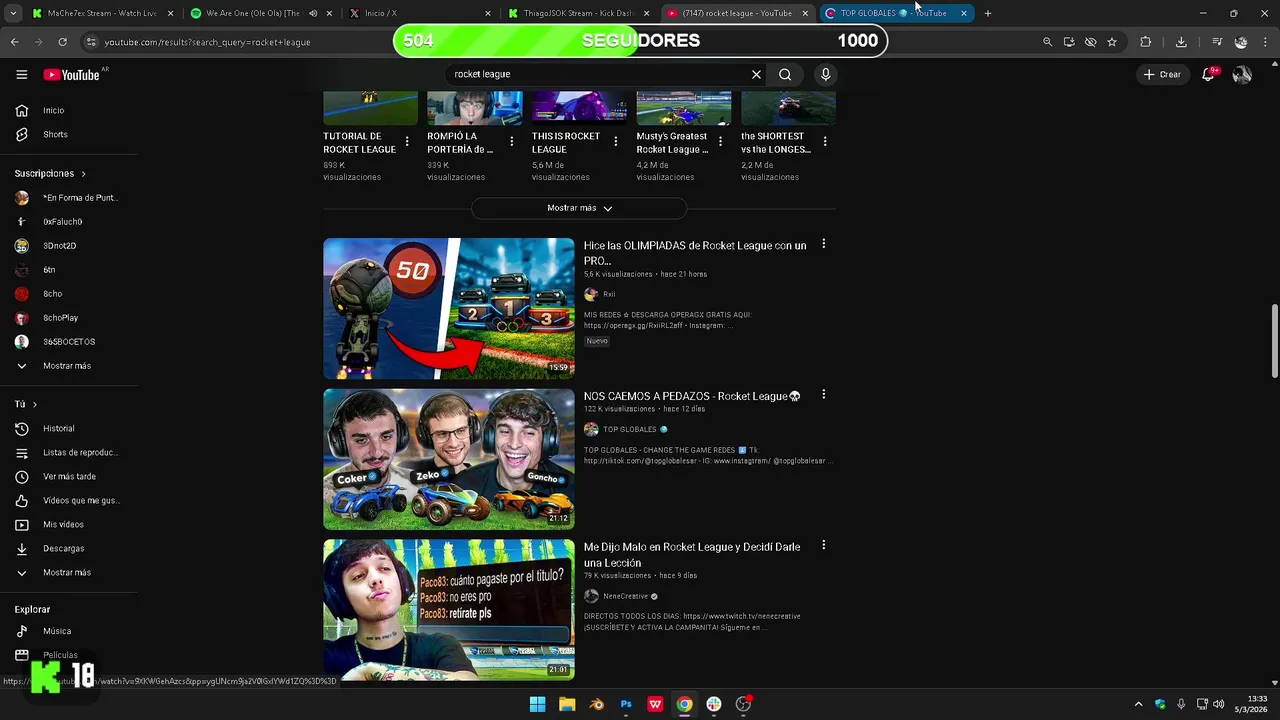Open Photoshop from the taskbar
Viewport: 1280px width, 720px height.
point(626,704)
